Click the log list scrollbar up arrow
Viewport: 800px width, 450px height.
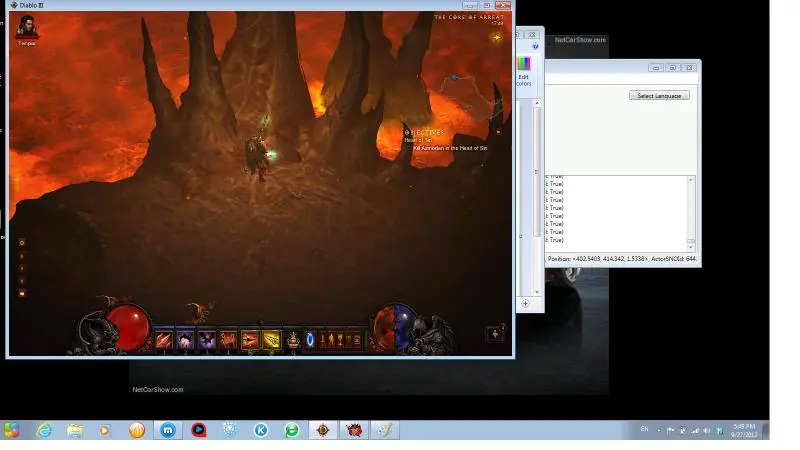tap(690, 181)
